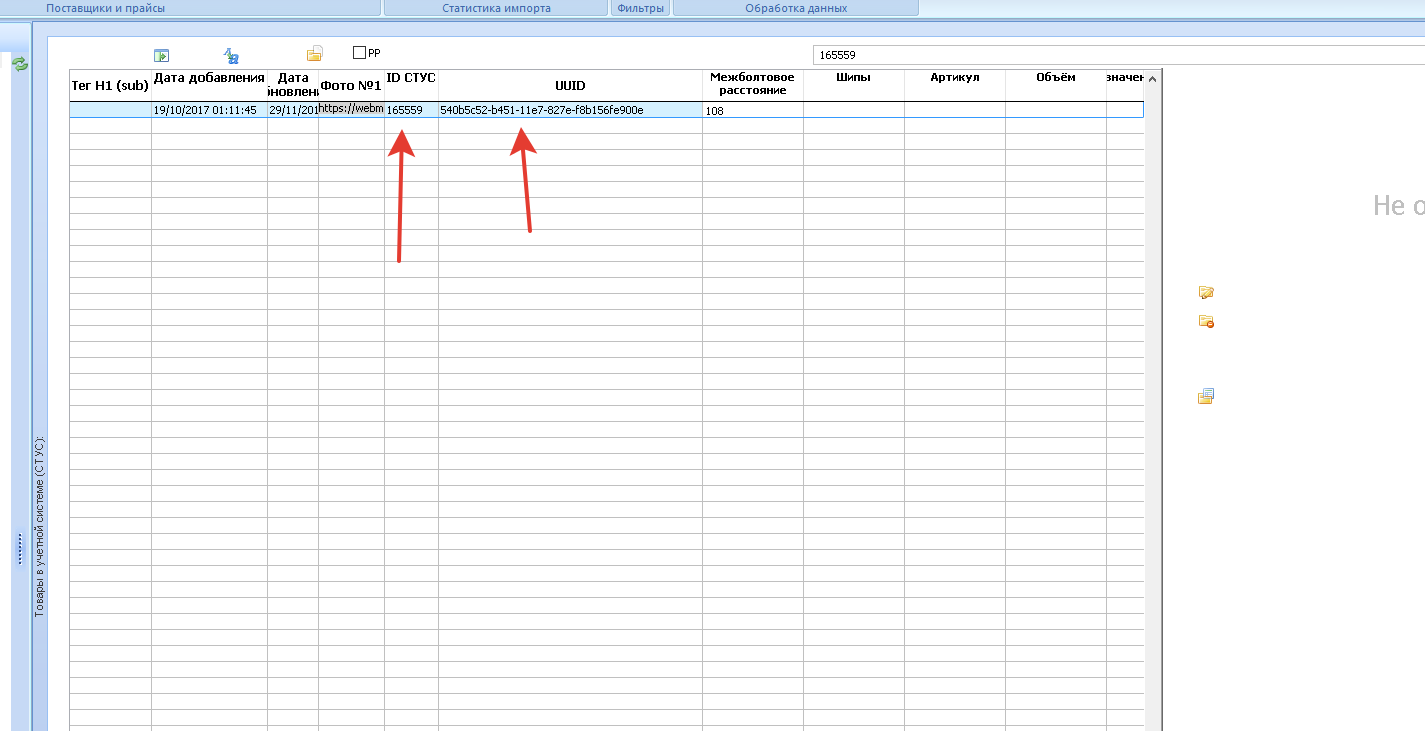Image resolution: width=1425 pixels, height=731 pixels.
Task: Click the Фото №1 column header
Action: pyautogui.click(x=351, y=86)
